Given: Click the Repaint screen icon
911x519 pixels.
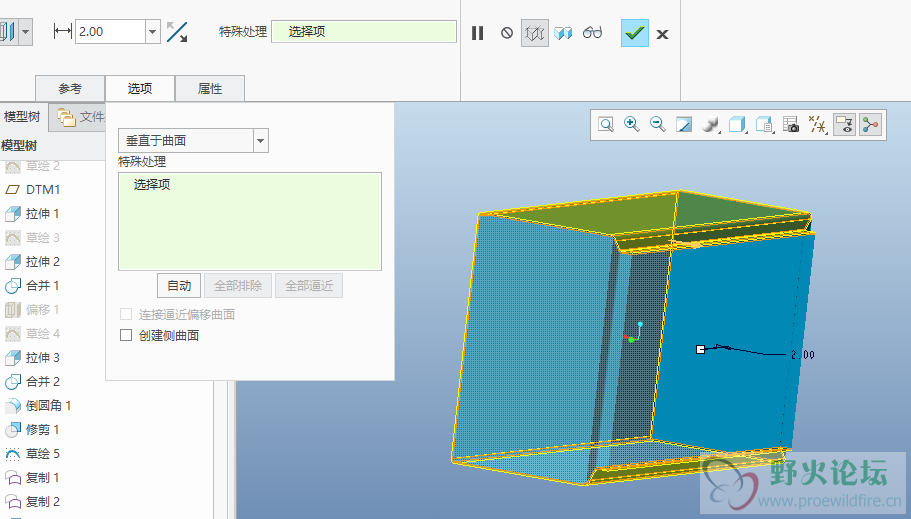Looking at the screenshot, I should pos(684,124).
